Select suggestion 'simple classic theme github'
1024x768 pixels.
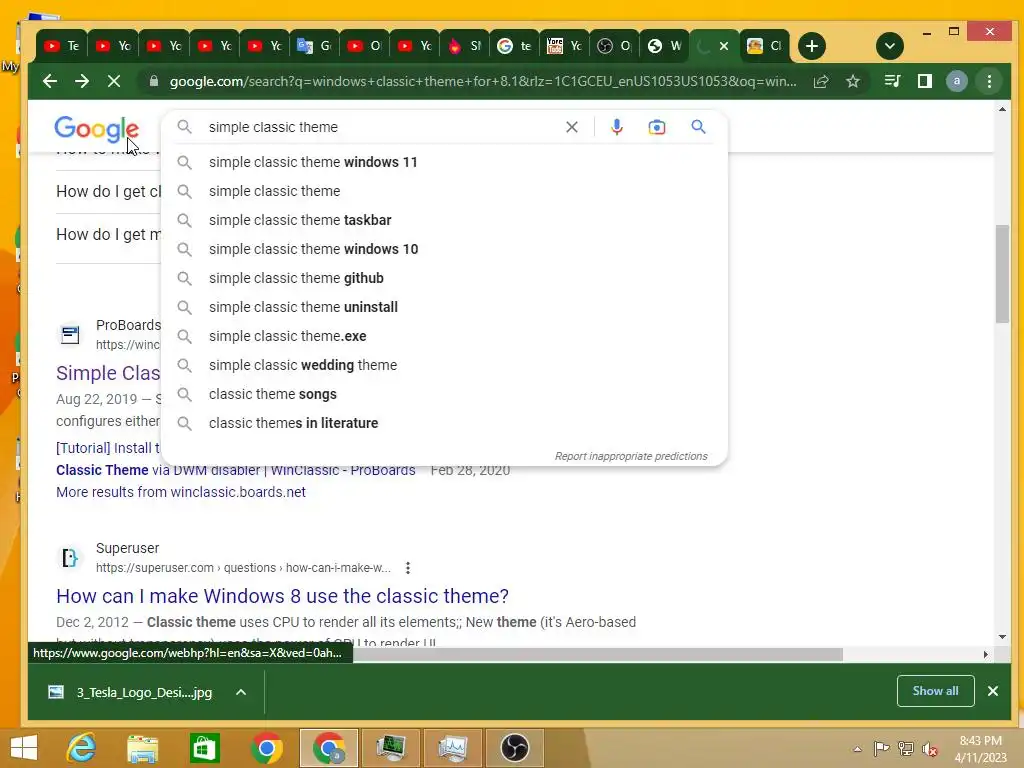pyautogui.click(x=444, y=278)
